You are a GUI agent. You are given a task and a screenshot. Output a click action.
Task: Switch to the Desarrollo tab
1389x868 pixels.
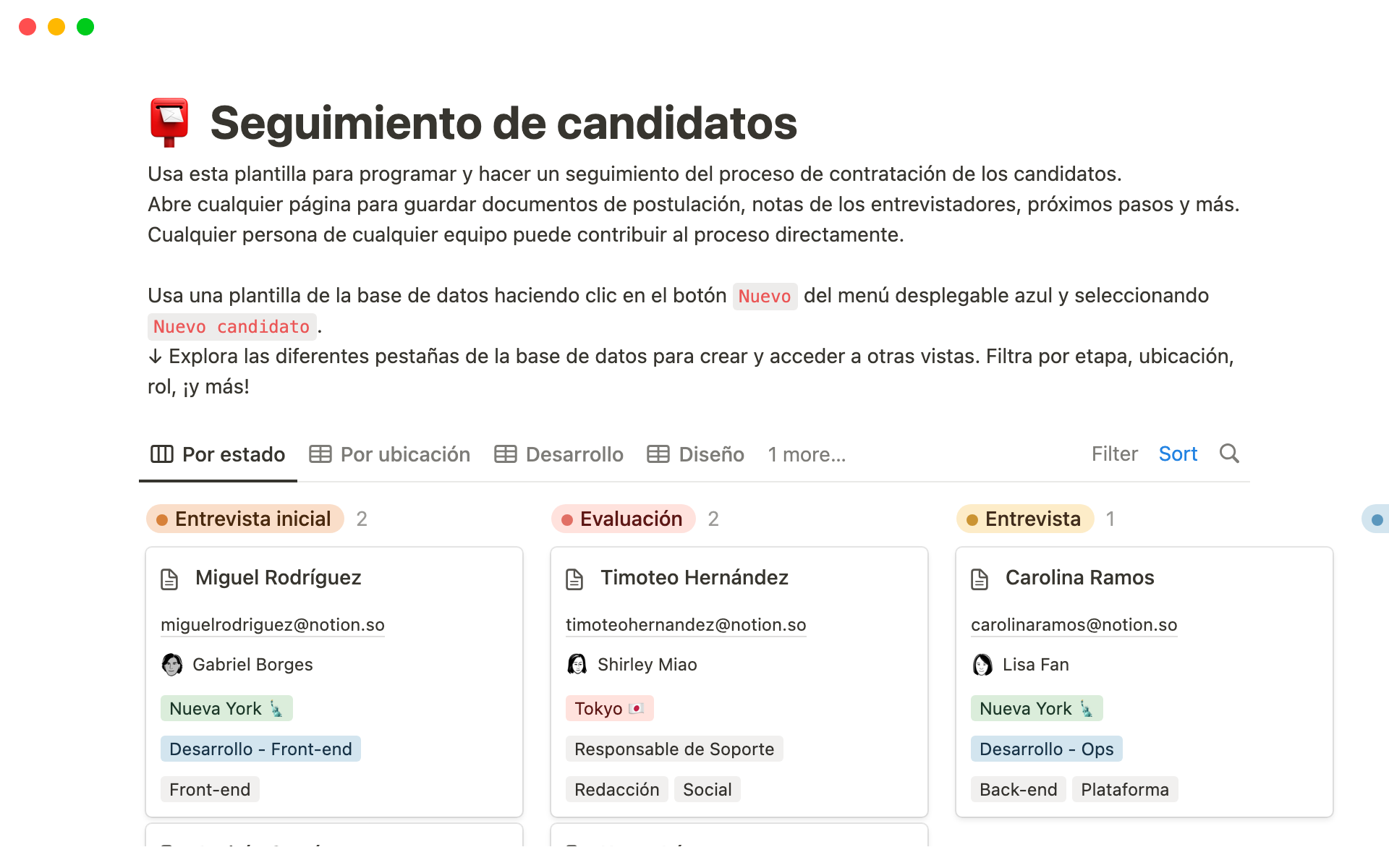click(559, 454)
